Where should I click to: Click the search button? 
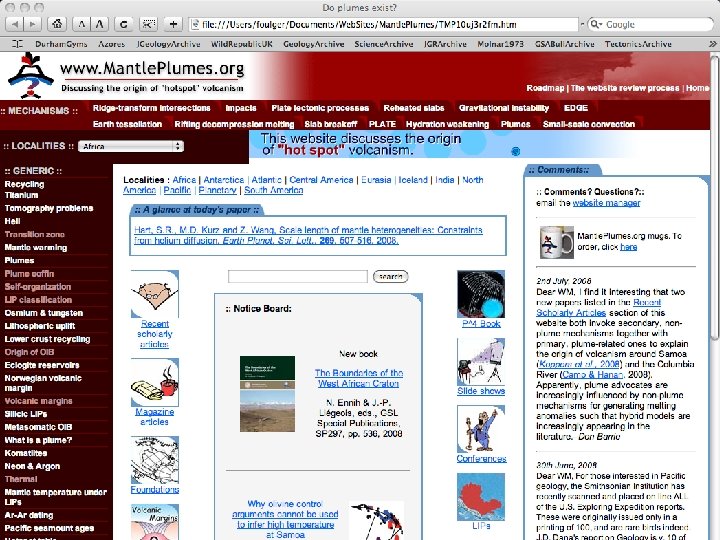(x=390, y=276)
